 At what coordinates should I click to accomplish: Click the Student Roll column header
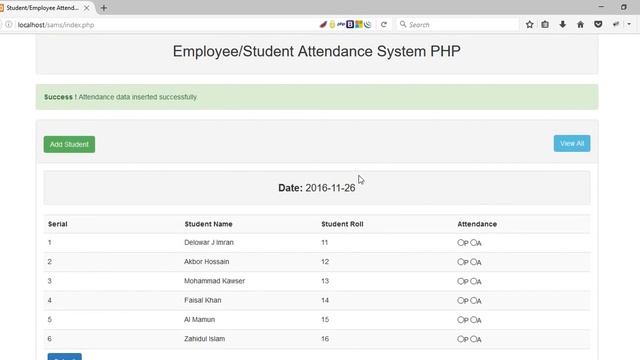coord(342,224)
